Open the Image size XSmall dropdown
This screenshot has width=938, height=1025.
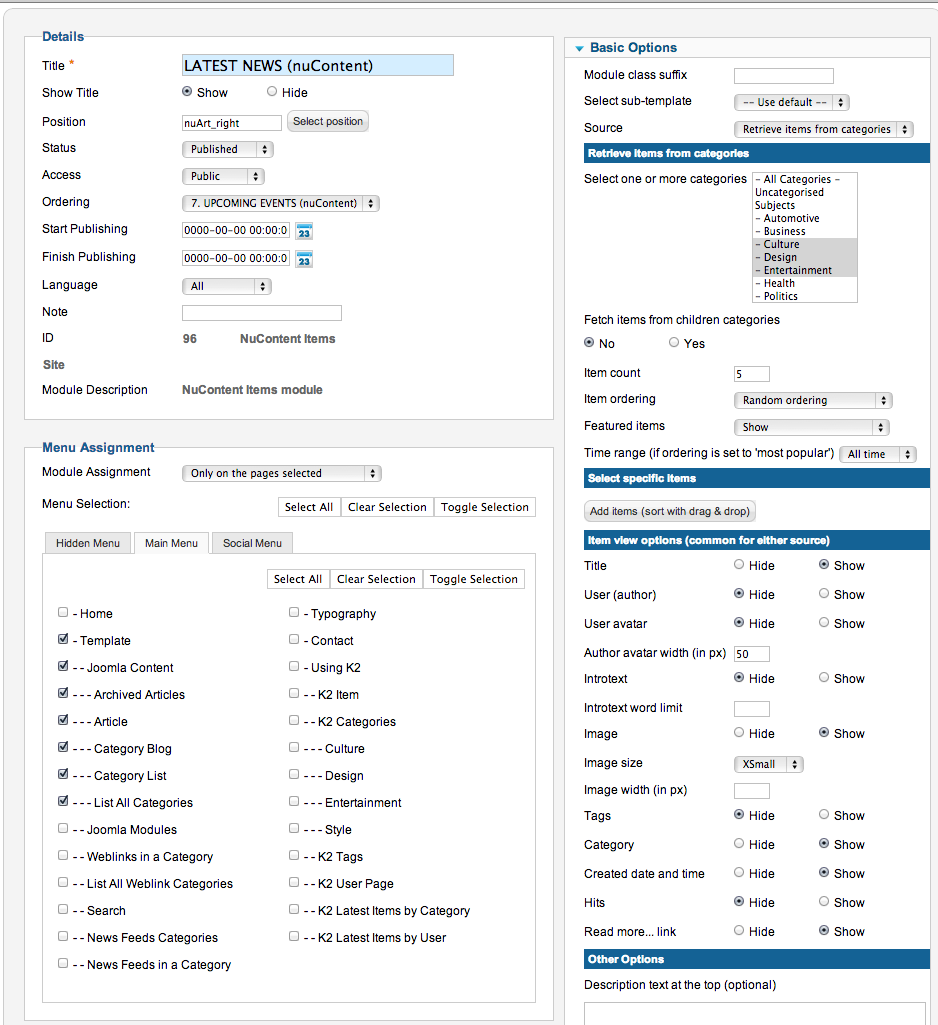tap(769, 764)
